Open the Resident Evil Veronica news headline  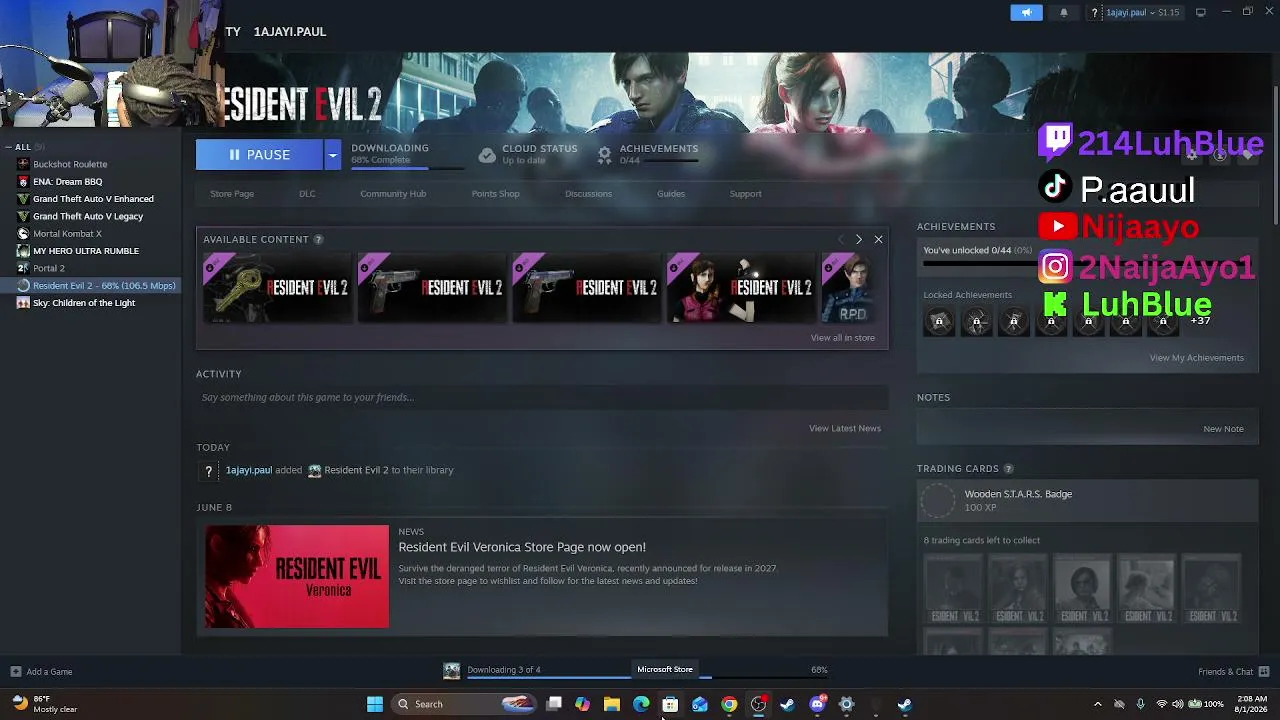point(522,547)
